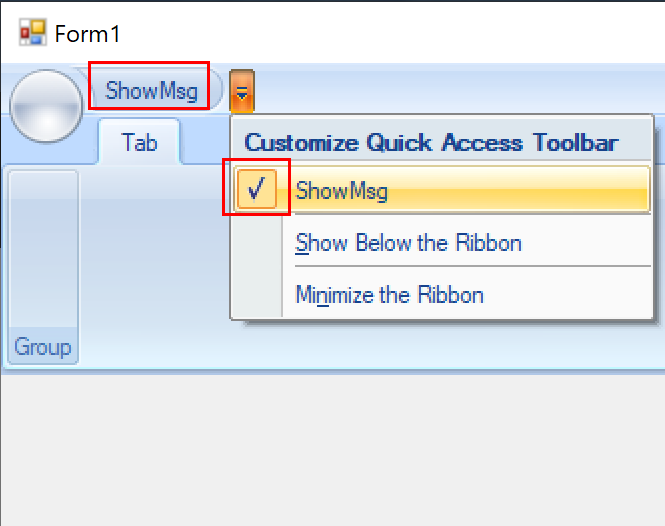Open the round ribbon orb button
Viewport: 665px width, 526px height.
click(46, 106)
